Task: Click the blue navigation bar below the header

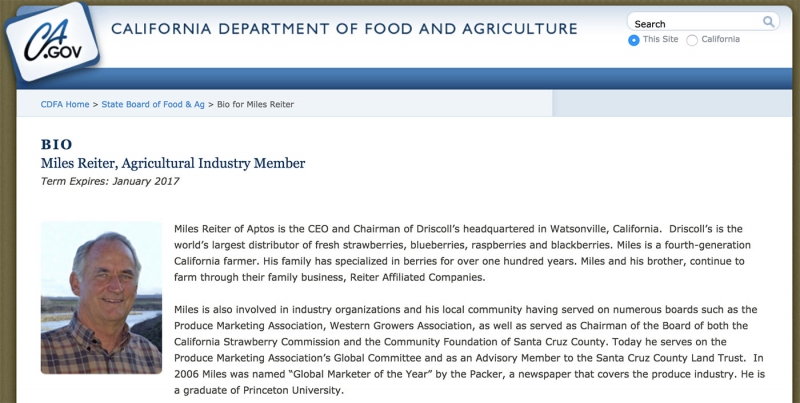Action: 400,78
